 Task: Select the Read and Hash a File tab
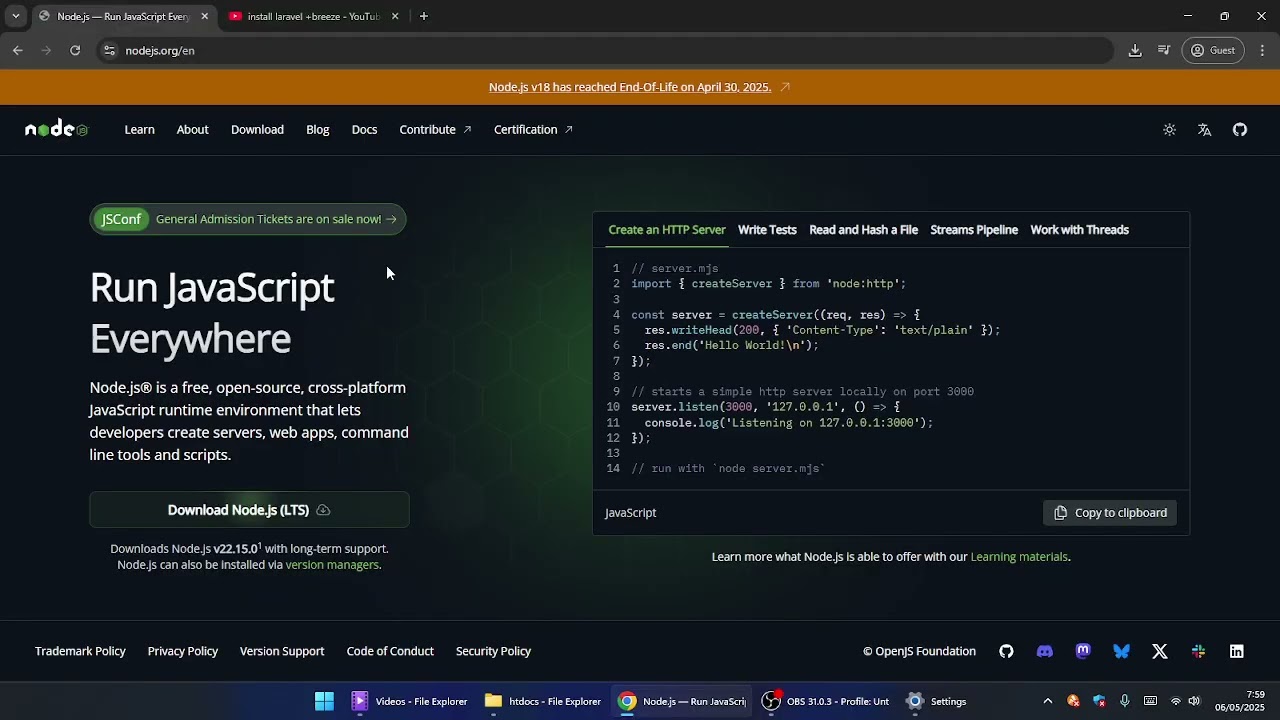click(x=863, y=230)
